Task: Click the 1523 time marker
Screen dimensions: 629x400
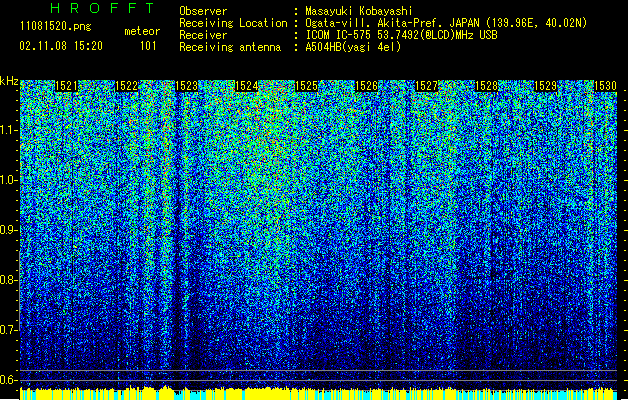Action: pos(187,86)
